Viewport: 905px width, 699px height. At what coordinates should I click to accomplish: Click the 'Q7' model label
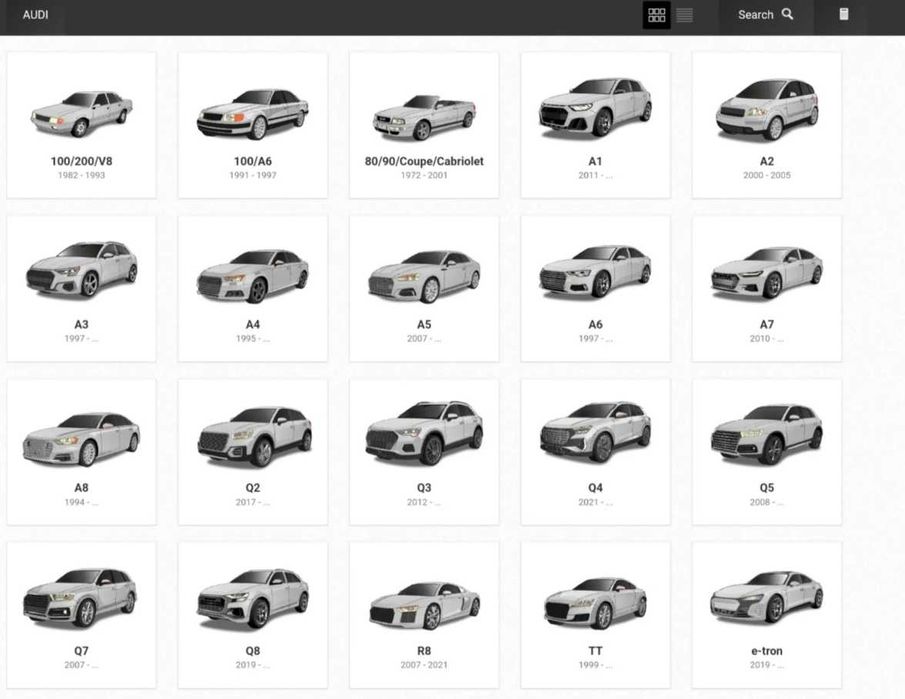[81, 651]
